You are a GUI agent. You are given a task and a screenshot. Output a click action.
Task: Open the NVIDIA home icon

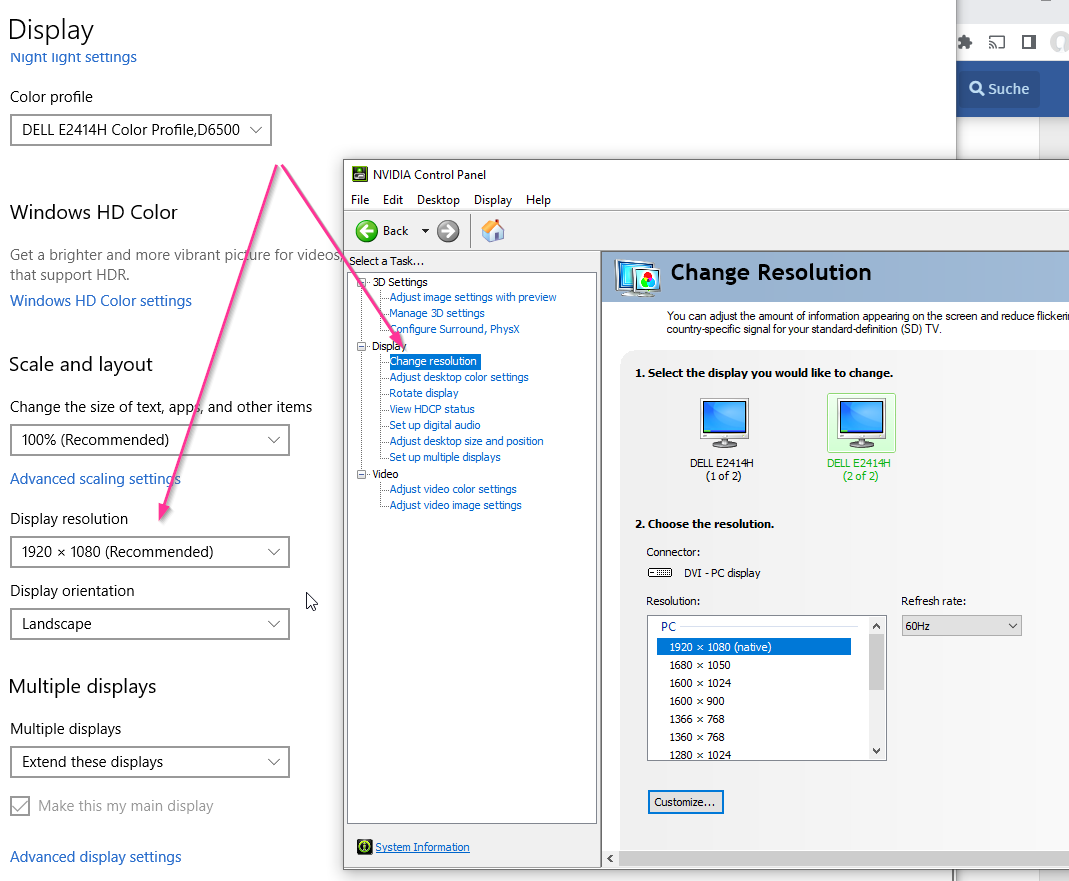493,230
